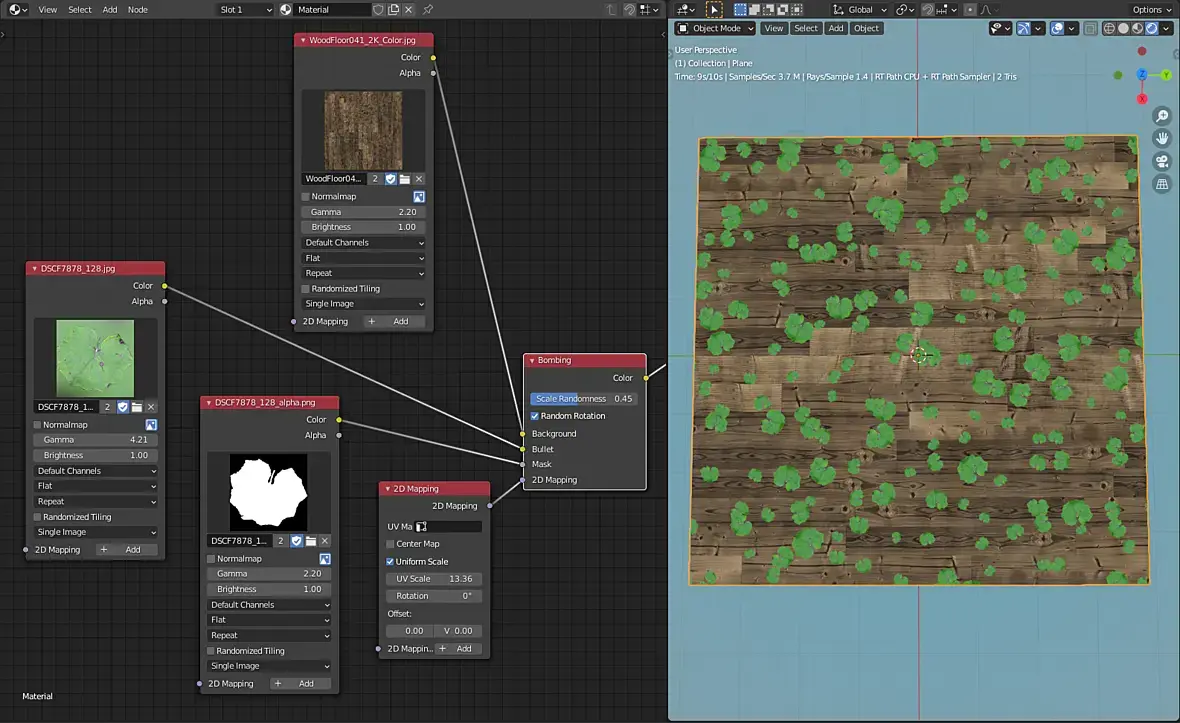The height and width of the screenshot is (723, 1180).
Task: Select rendered viewport shading mode
Action: pos(1152,28)
